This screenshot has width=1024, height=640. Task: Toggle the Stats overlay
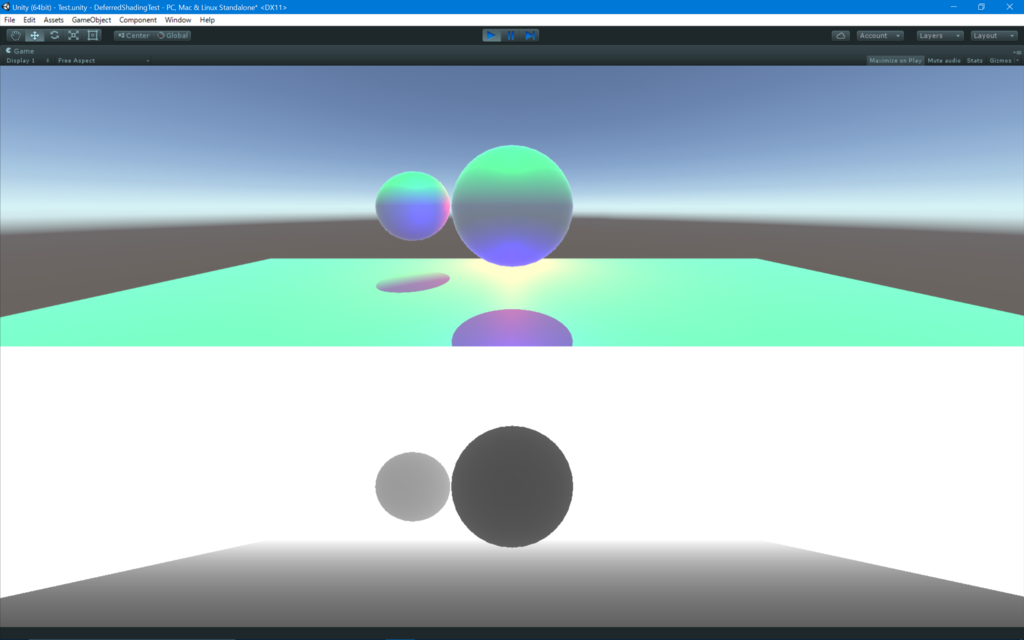[x=974, y=60]
